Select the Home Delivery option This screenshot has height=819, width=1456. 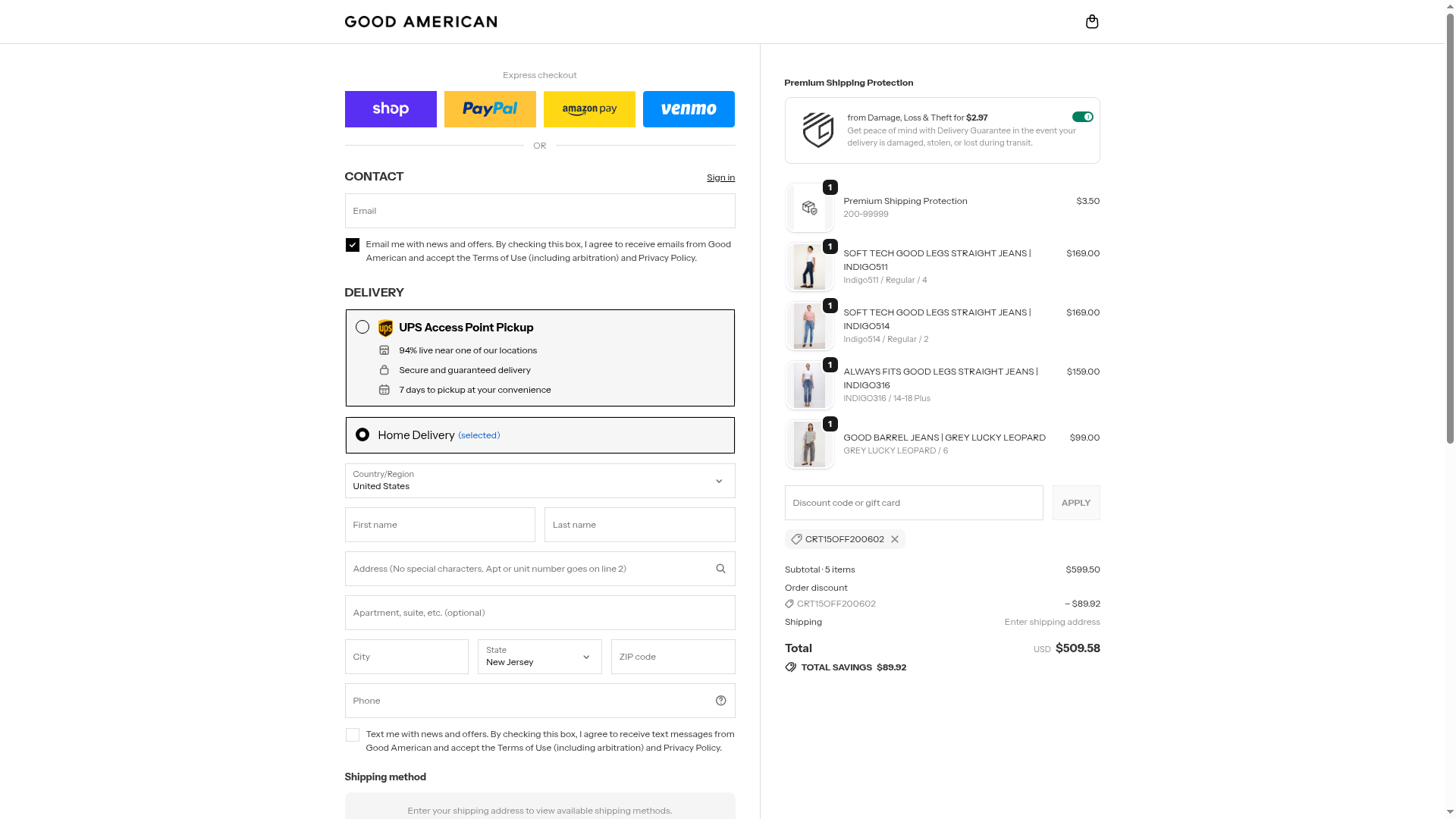coord(362,435)
